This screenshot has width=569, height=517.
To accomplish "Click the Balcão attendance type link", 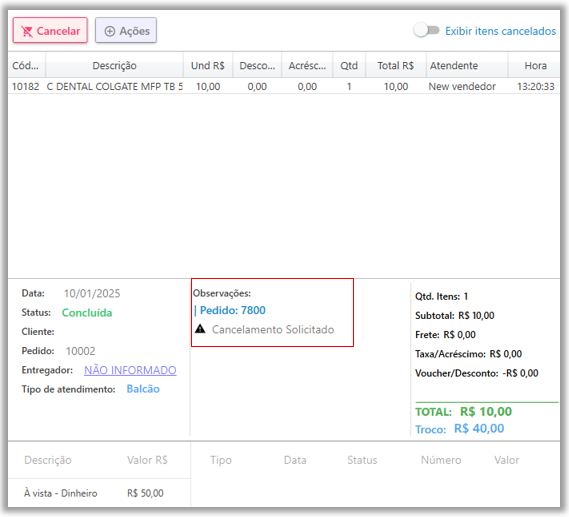I will click(143, 389).
